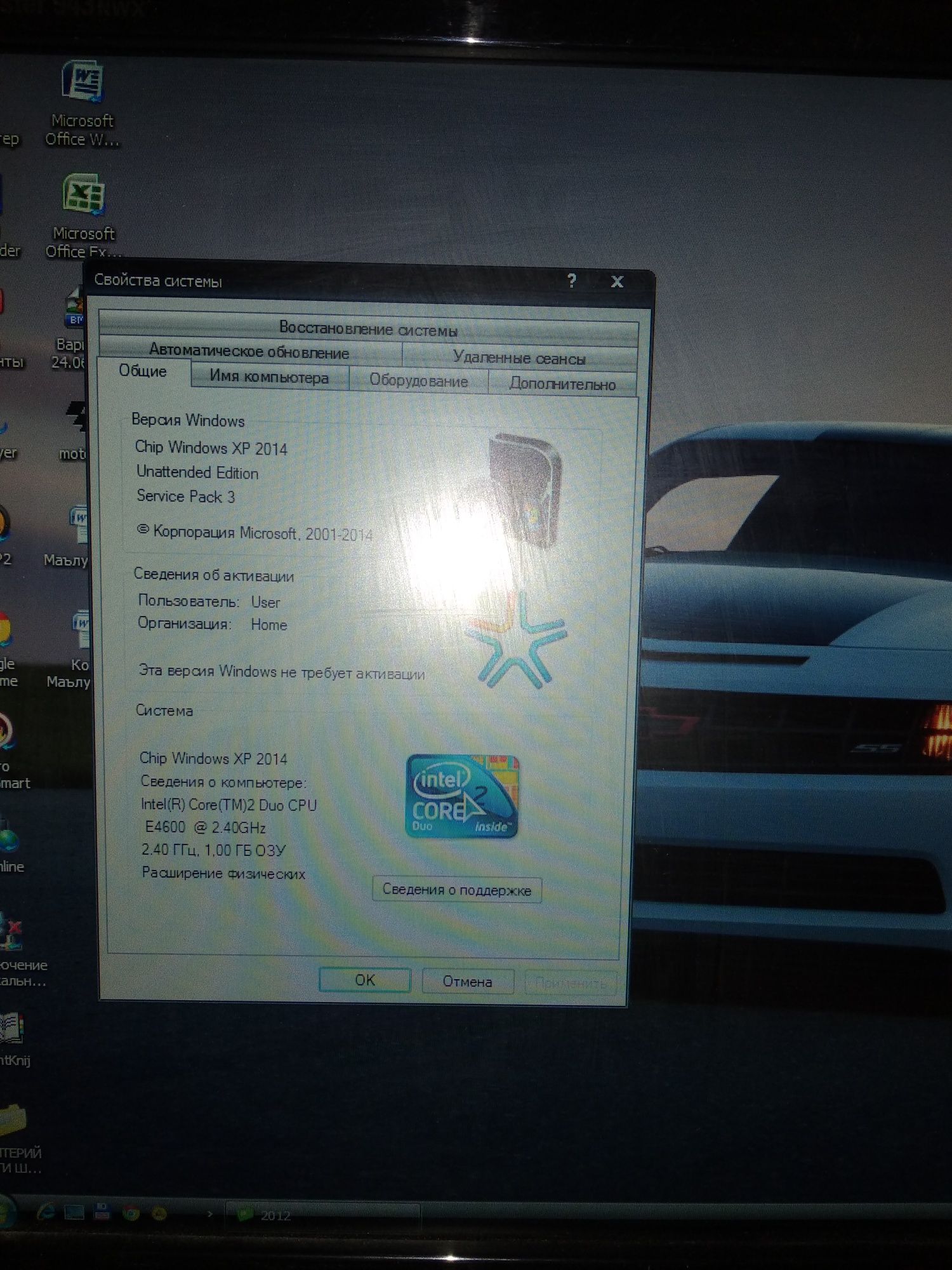Switch to Дополнительно tab
Viewport: 952px width, 1270px height.
562,384
